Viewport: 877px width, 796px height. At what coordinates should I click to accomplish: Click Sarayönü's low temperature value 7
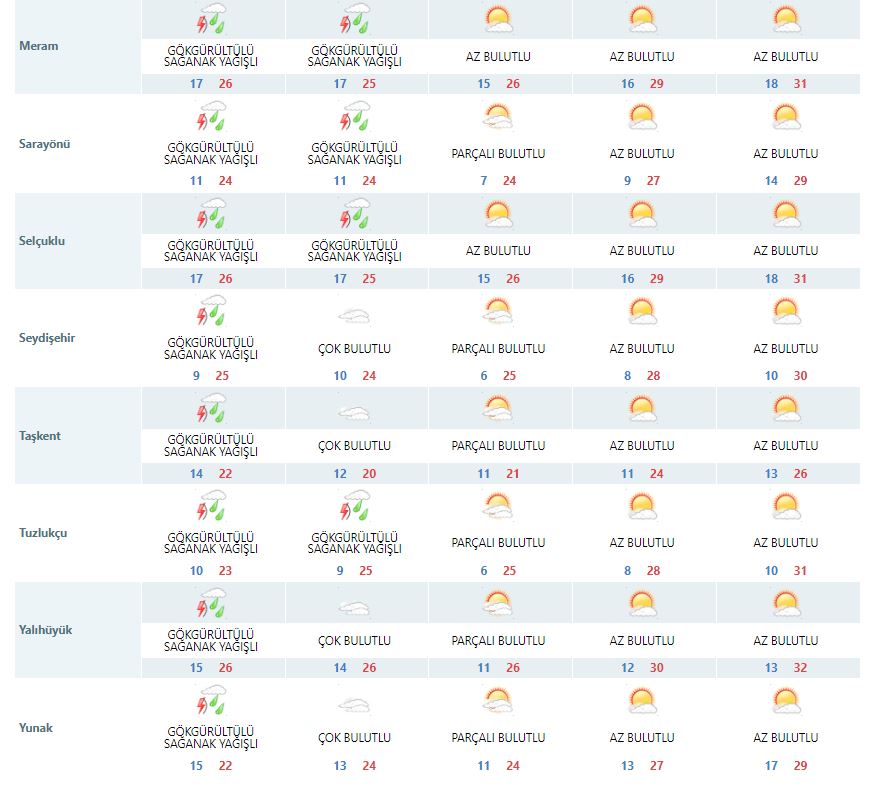click(x=484, y=181)
